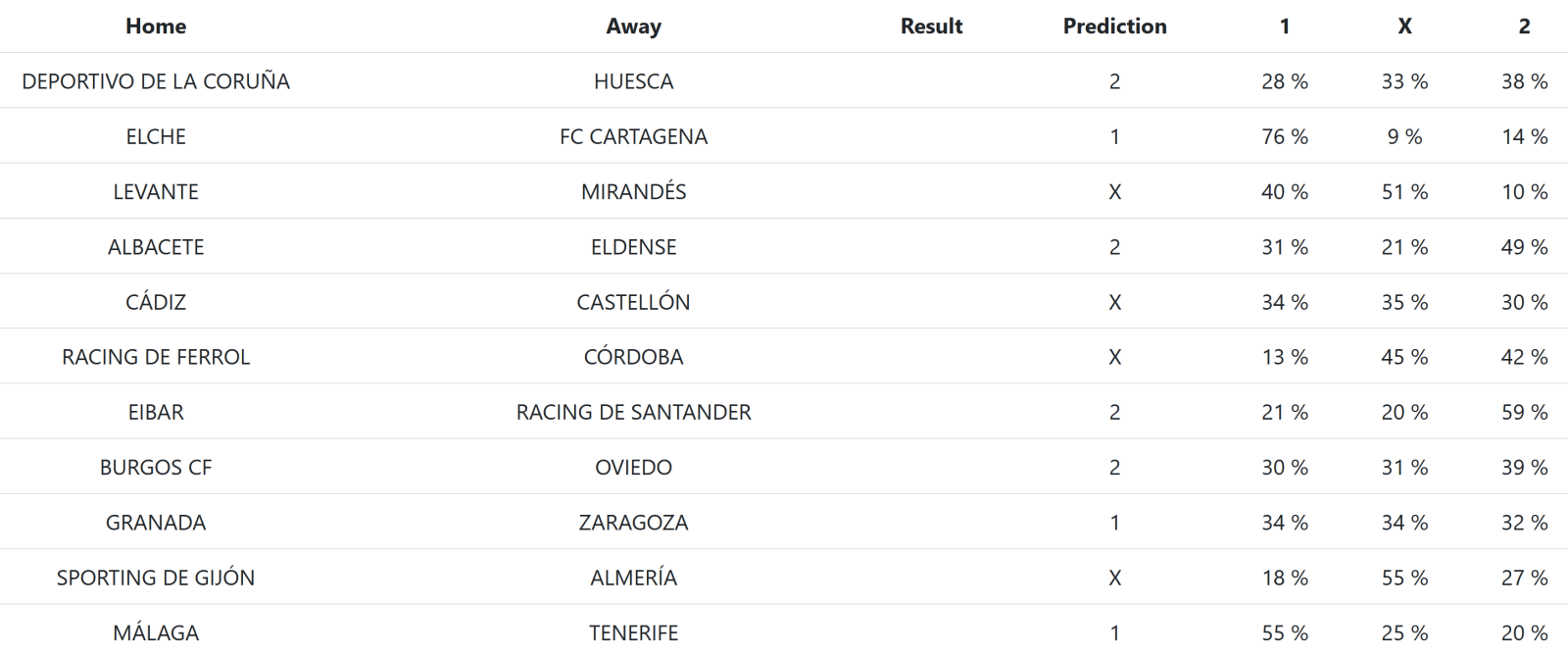Click Mirandés team cell
Screen dimensions: 1568x655
633,192
